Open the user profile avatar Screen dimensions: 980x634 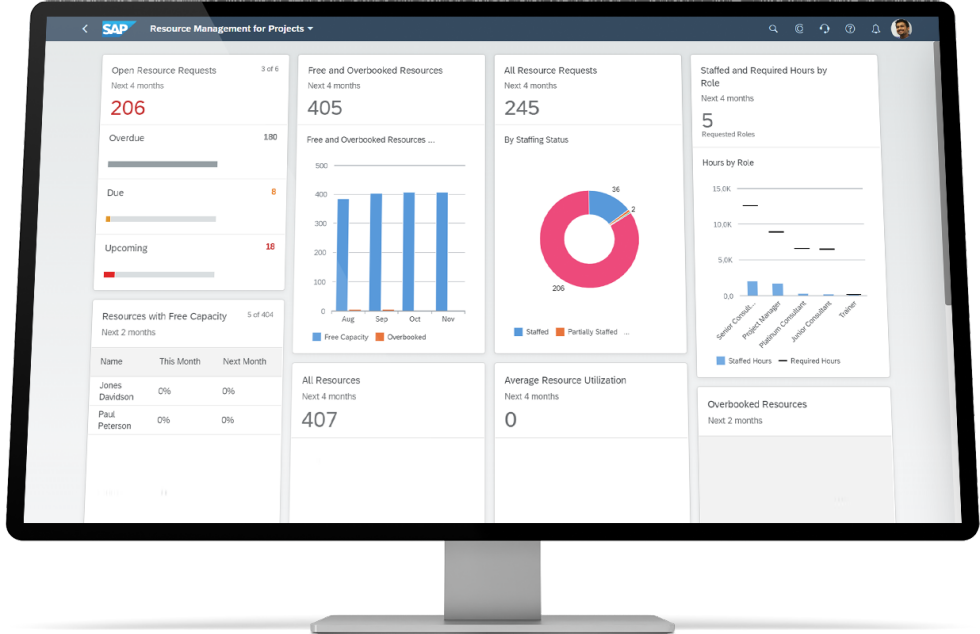click(x=901, y=29)
